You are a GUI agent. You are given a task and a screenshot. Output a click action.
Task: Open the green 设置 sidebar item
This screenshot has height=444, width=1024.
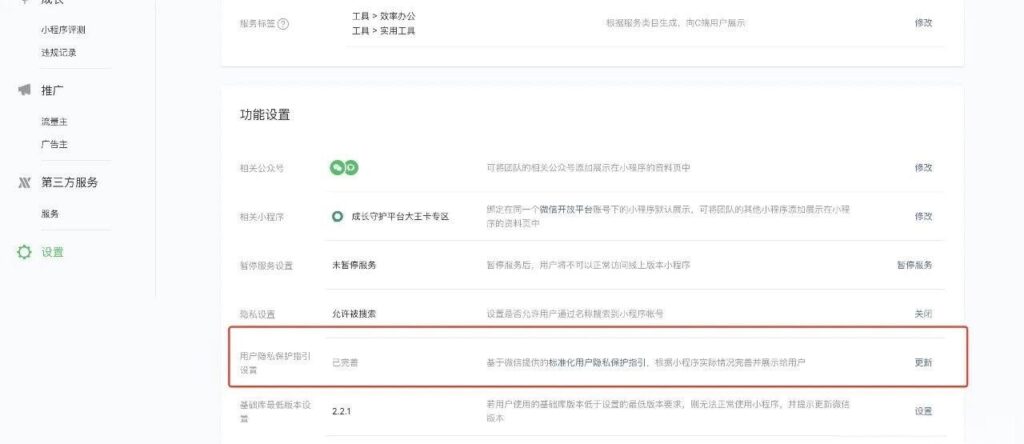click(52, 253)
